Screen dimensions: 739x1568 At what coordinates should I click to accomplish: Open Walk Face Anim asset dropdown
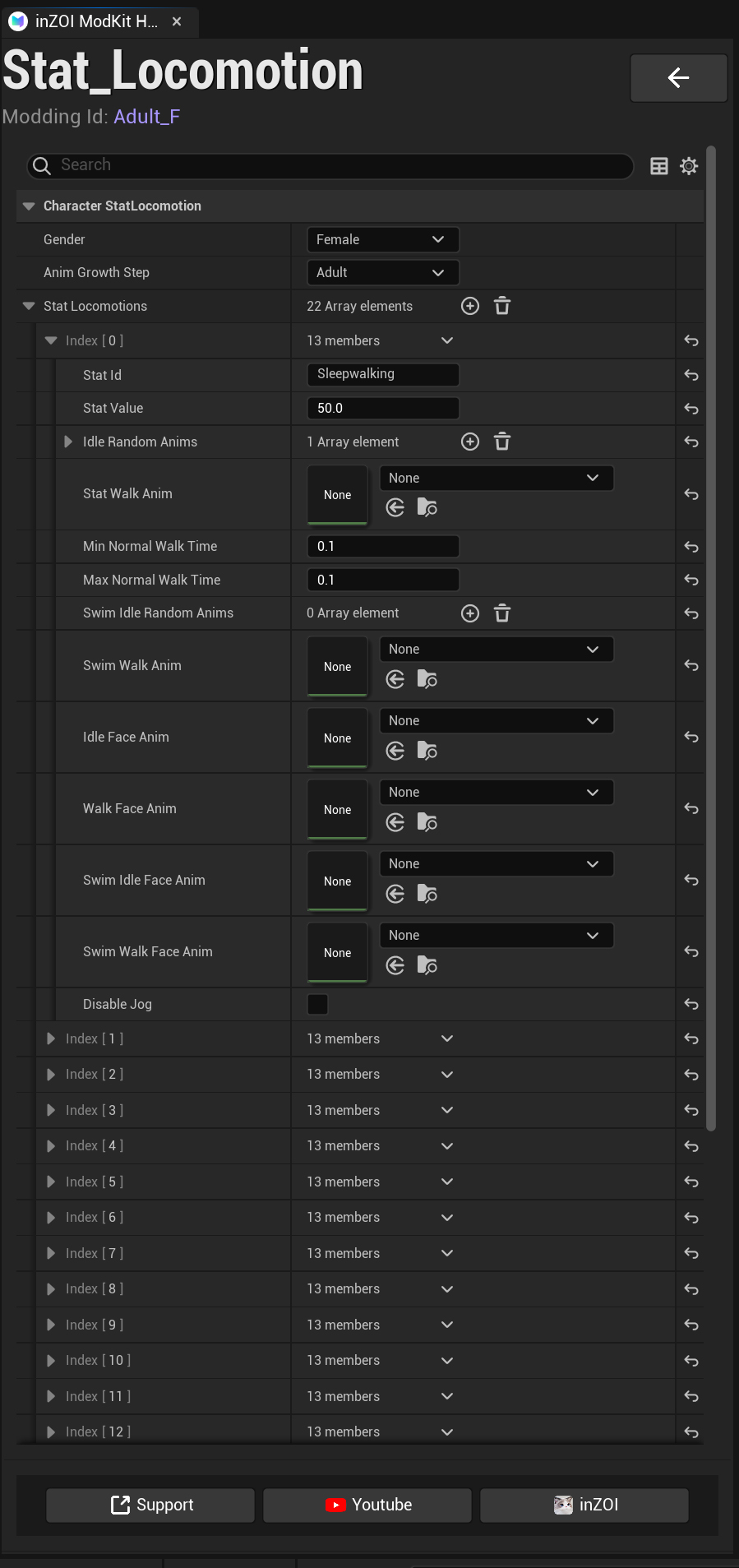(x=497, y=792)
